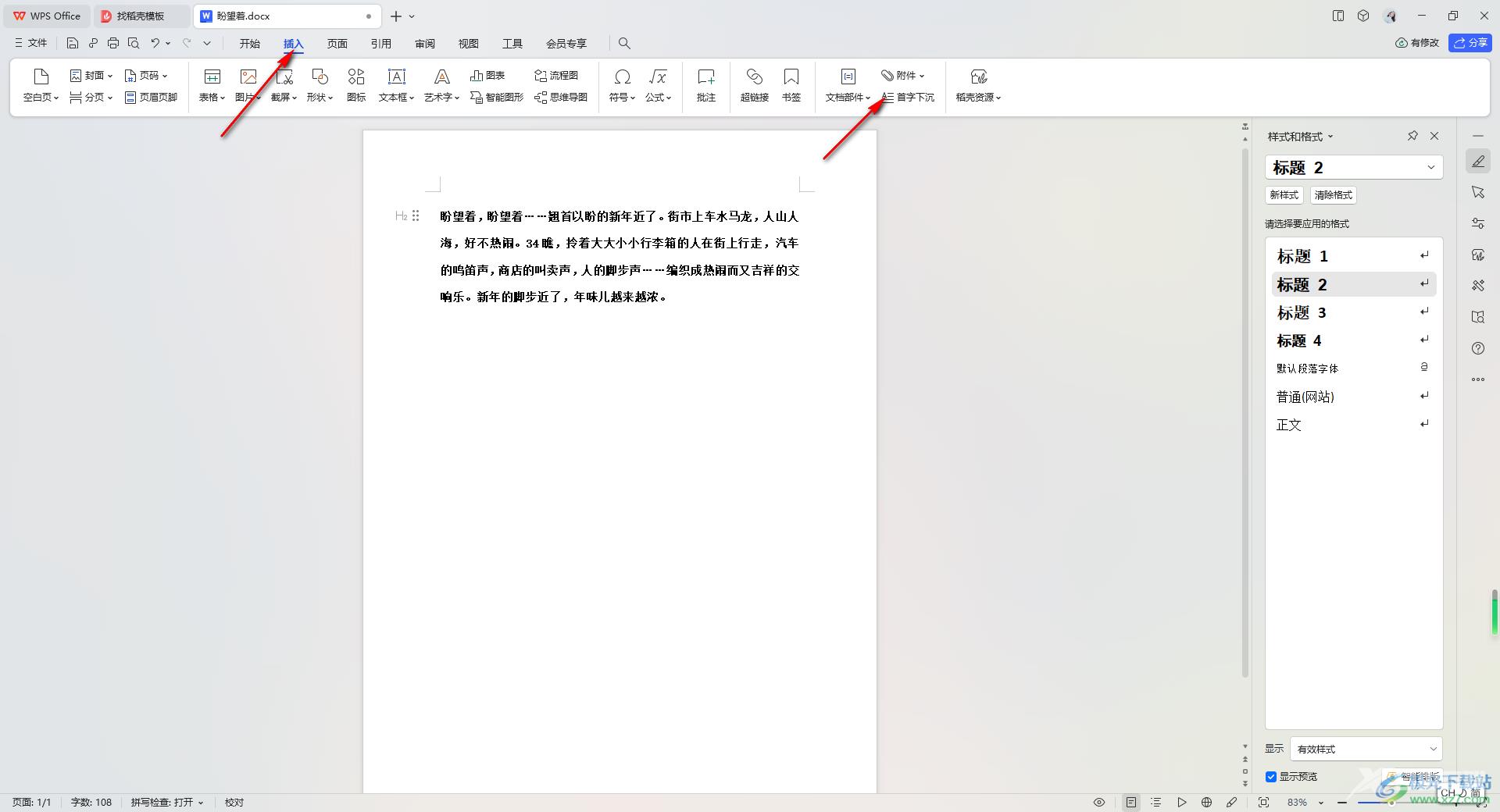Insert an icon using 图标
This screenshot has height=812, width=1500.
coord(356,86)
